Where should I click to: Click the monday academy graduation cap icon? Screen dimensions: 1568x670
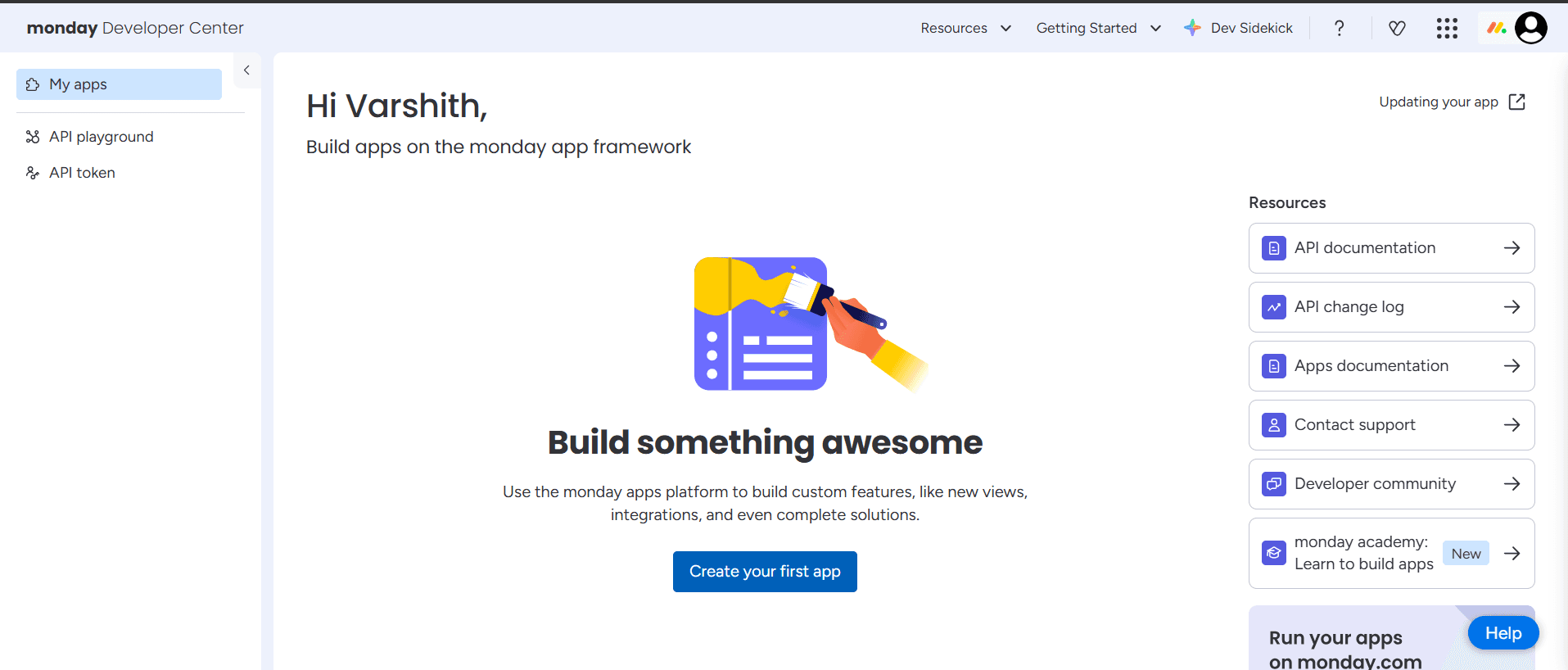pyautogui.click(x=1274, y=553)
